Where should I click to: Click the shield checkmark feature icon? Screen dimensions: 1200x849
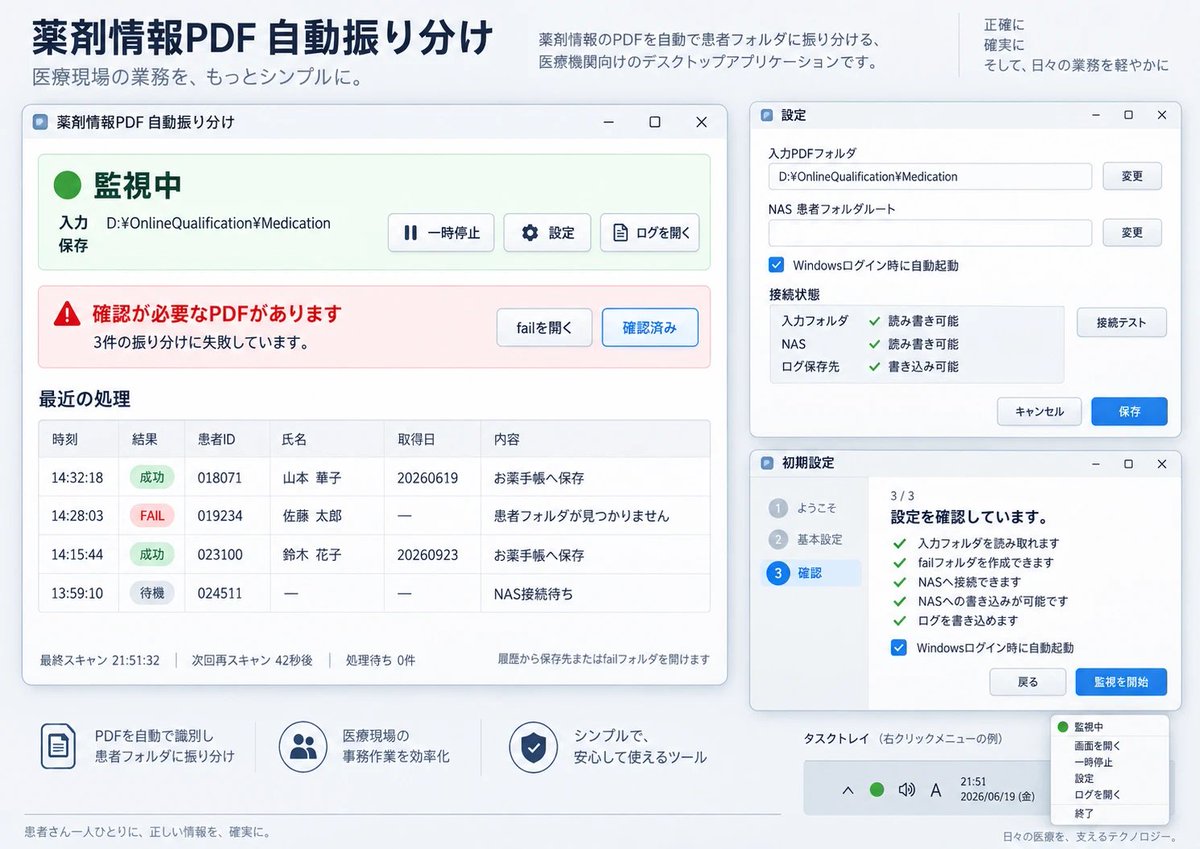534,746
